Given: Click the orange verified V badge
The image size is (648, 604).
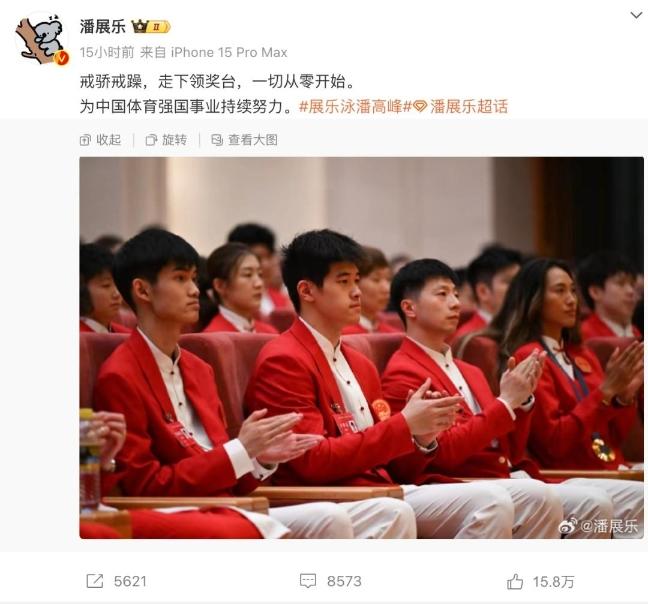Looking at the screenshot, I should [x=61, y=58].
